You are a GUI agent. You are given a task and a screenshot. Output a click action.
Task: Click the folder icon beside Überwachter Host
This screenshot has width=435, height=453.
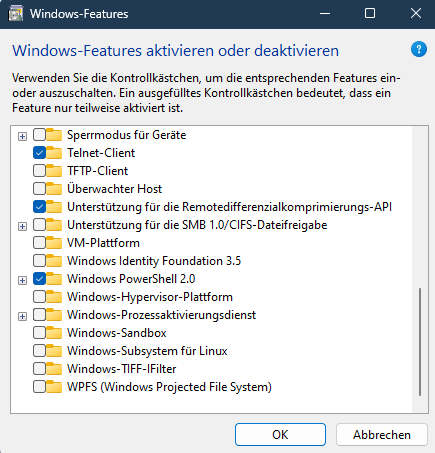[x=54, y=189]
